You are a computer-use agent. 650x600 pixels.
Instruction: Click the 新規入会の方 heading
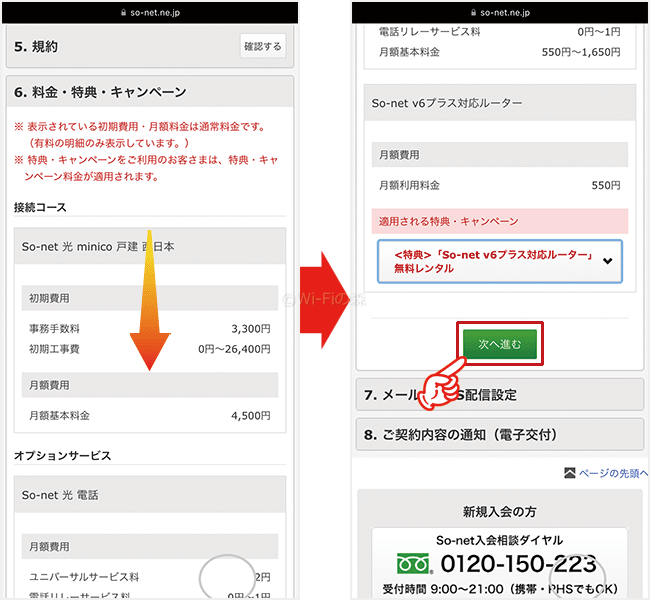500,512
